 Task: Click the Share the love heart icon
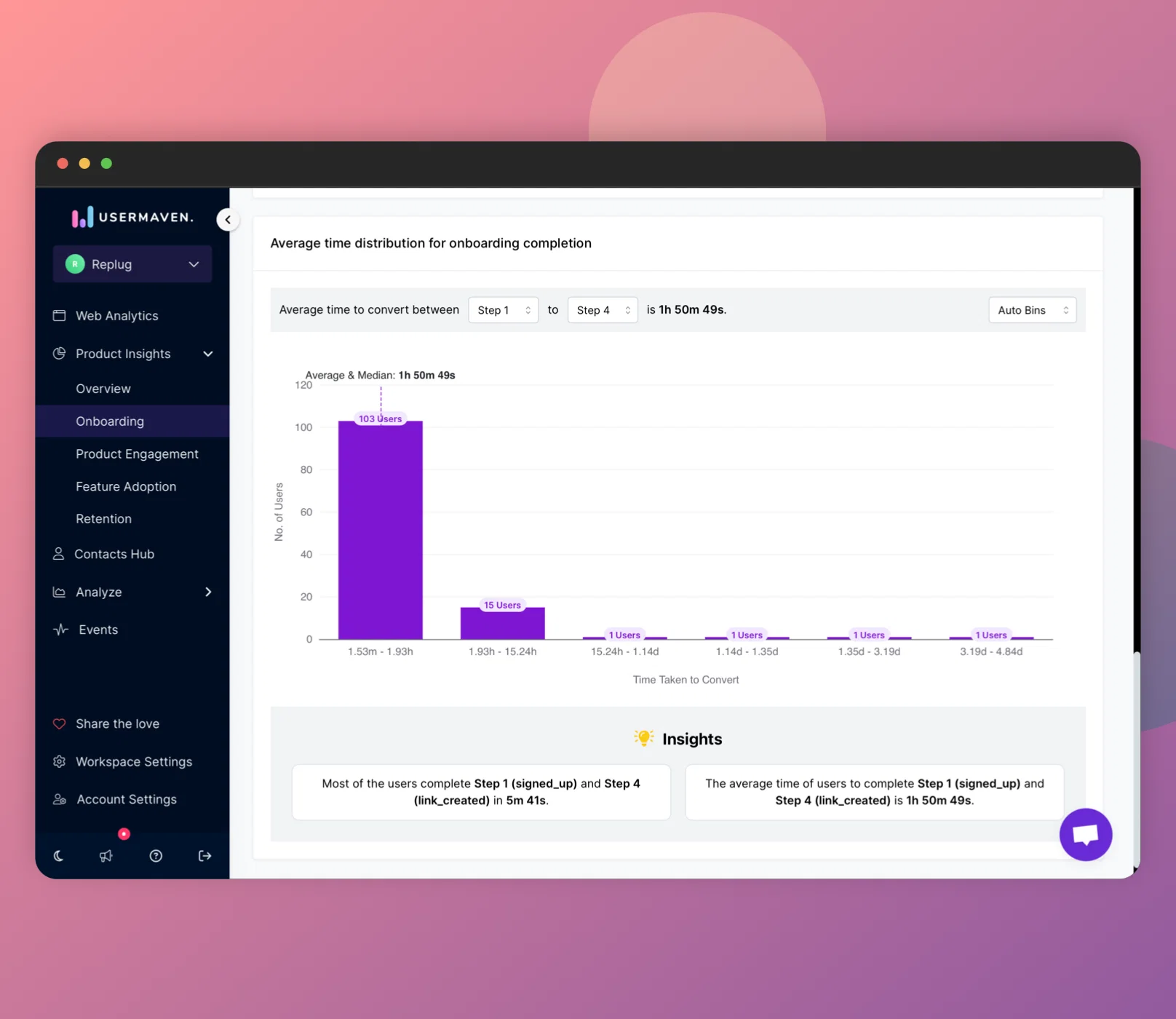(59, 723)
